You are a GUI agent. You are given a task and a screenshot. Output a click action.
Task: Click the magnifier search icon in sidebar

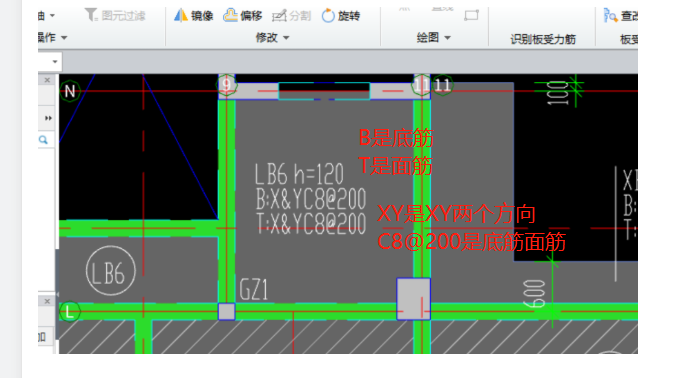pyautogui.click(x=43, y=140)
